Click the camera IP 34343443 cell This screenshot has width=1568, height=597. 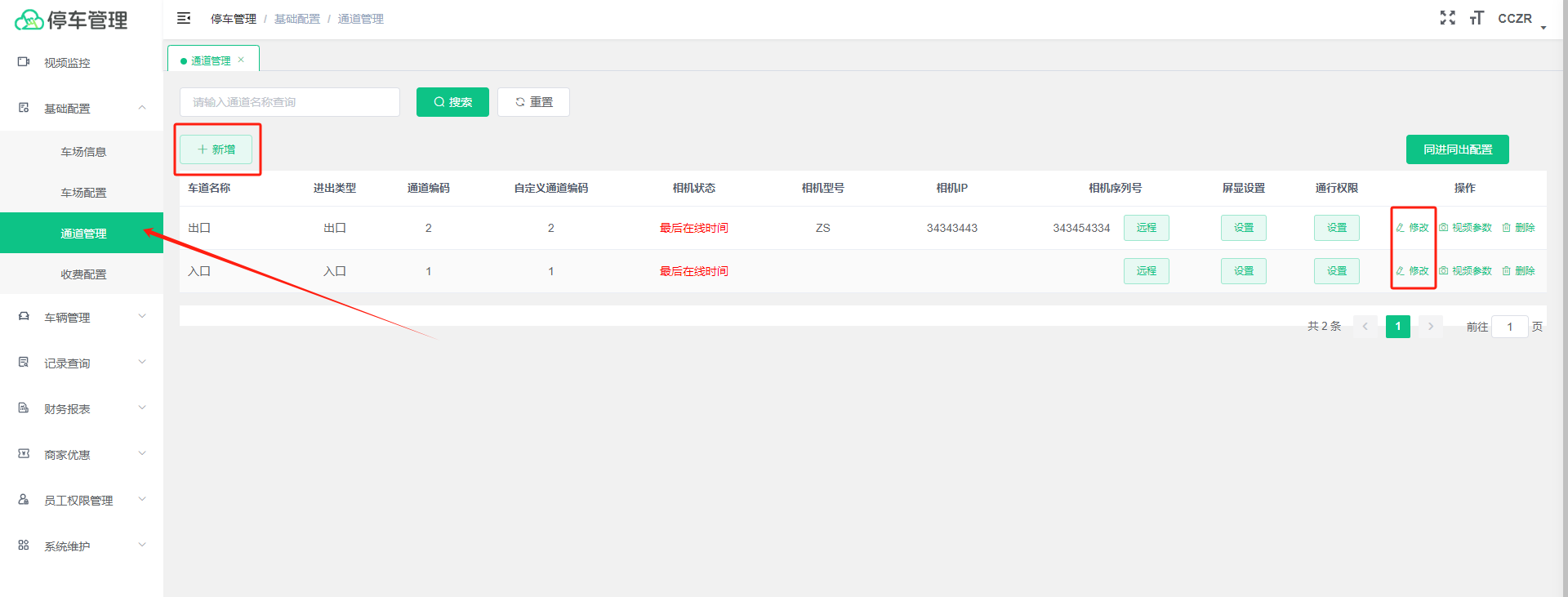click(x=951, y=228)
